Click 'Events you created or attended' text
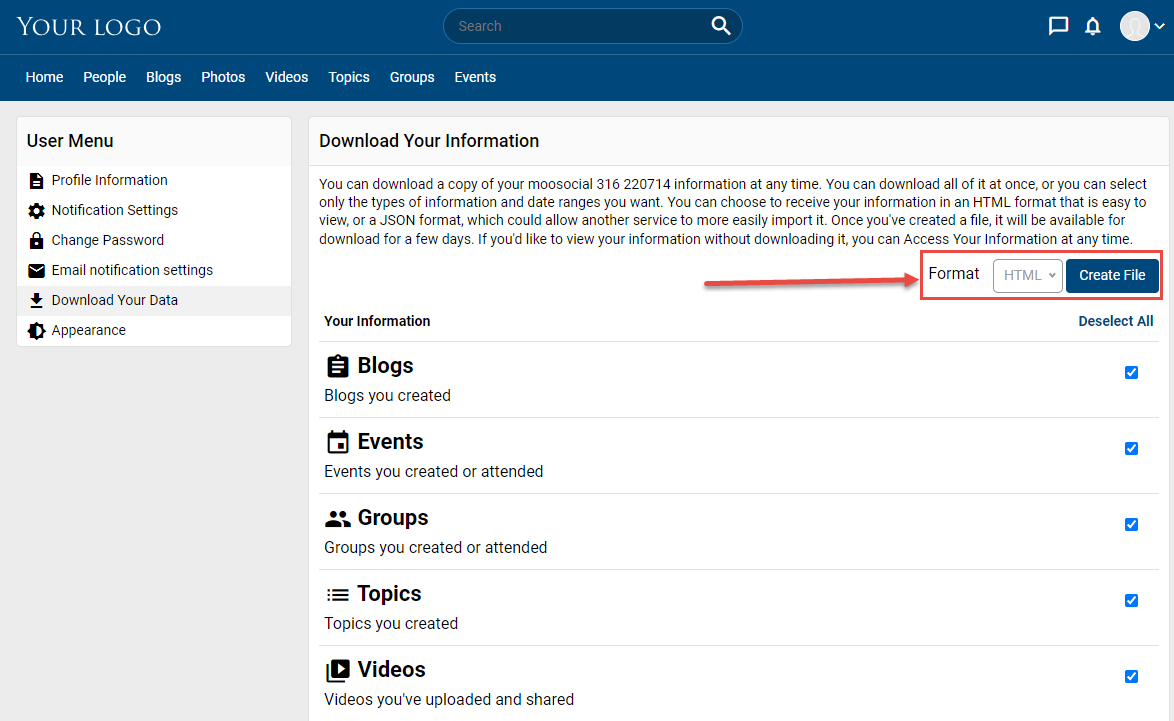This screenshot has height=721, width=1174. pos(434,472)
